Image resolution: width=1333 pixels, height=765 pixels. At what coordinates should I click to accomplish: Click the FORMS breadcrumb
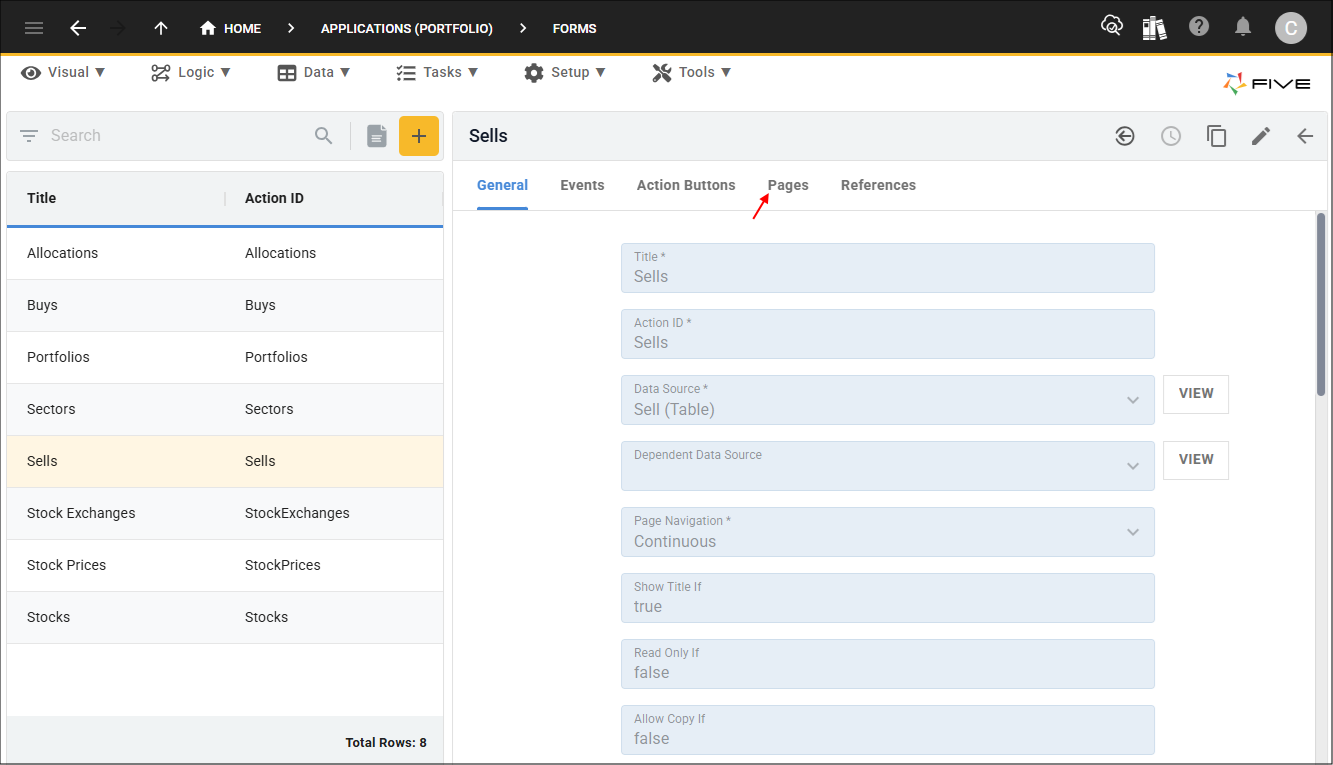(x=574, y=29)
